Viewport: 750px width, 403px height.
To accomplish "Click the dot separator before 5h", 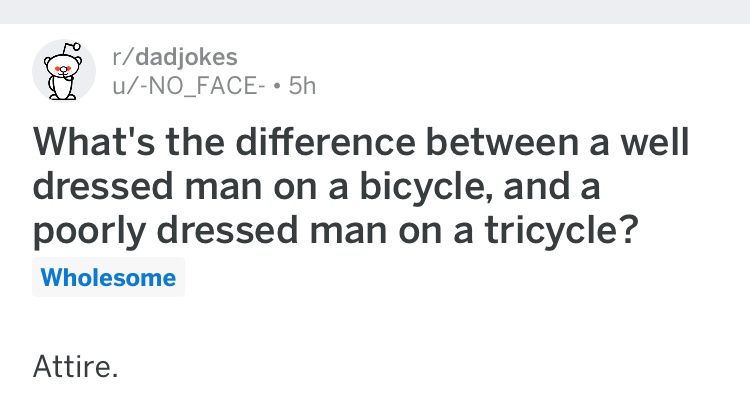I will coord(276,87).
